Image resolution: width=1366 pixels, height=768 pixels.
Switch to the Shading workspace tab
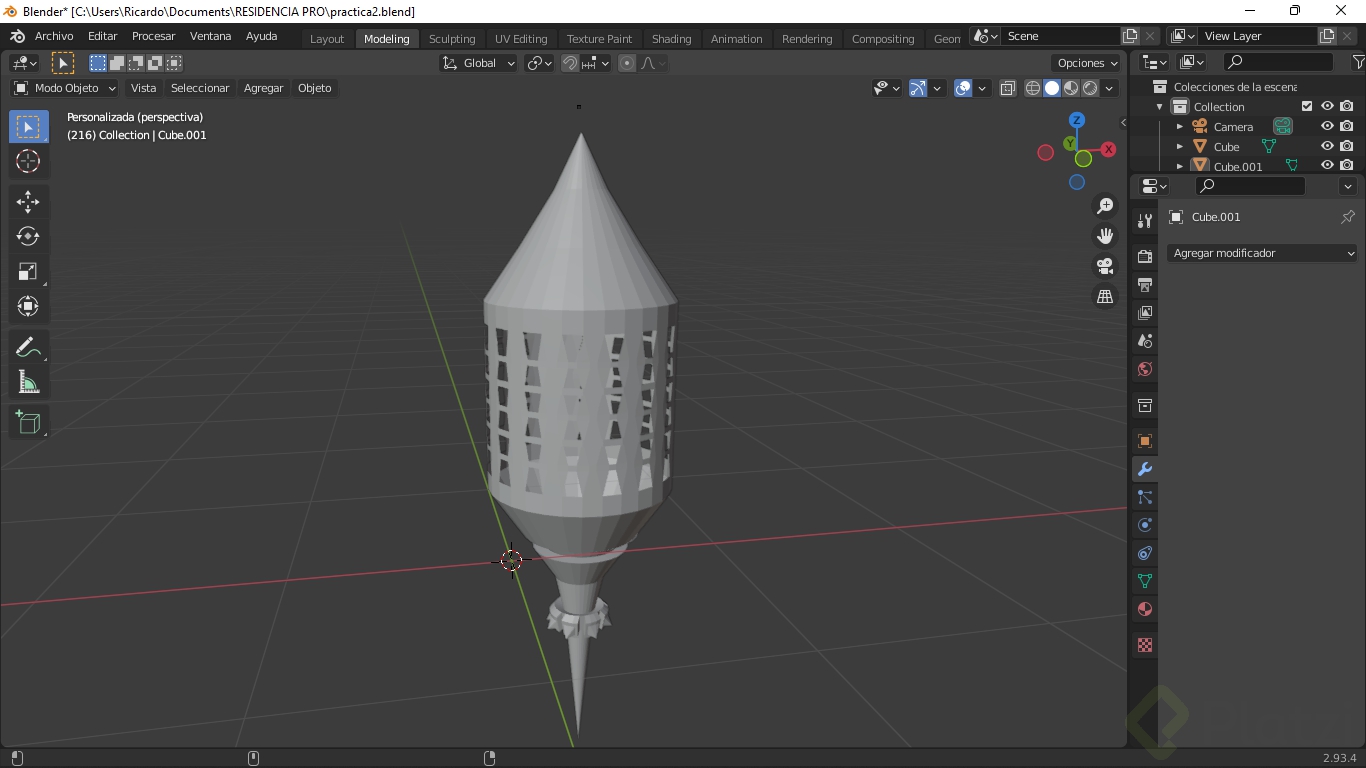point(671,39)
